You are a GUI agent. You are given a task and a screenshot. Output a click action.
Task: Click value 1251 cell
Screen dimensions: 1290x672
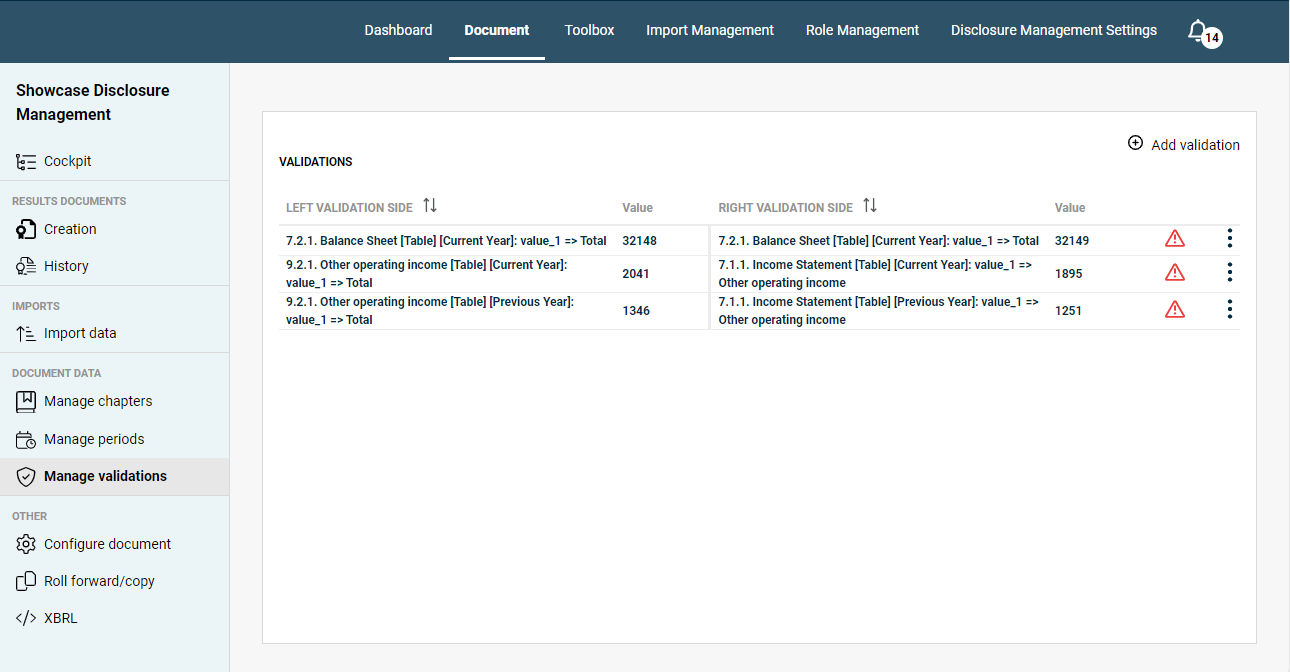point(1068,311)
